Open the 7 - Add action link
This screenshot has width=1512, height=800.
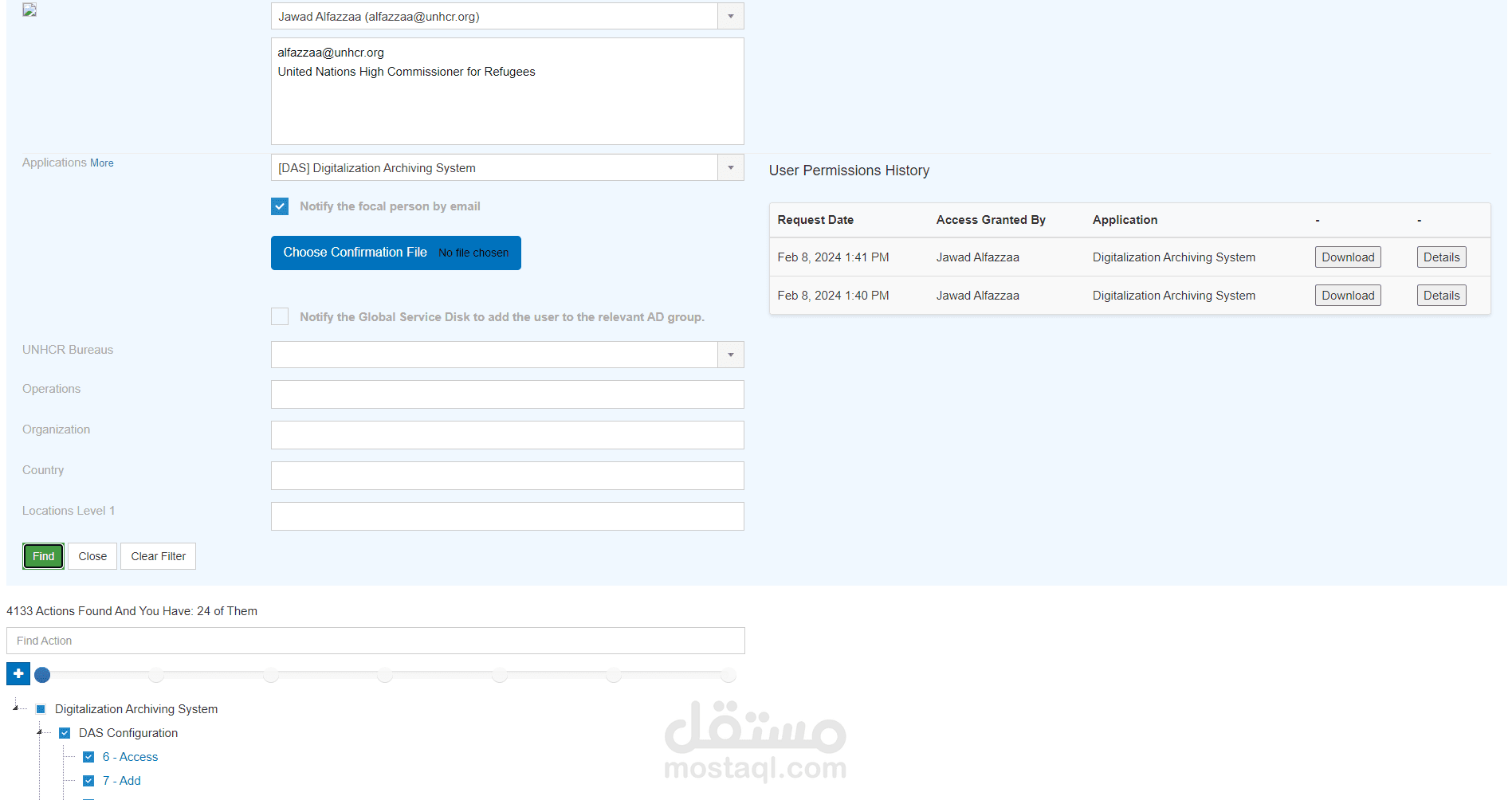122,781
